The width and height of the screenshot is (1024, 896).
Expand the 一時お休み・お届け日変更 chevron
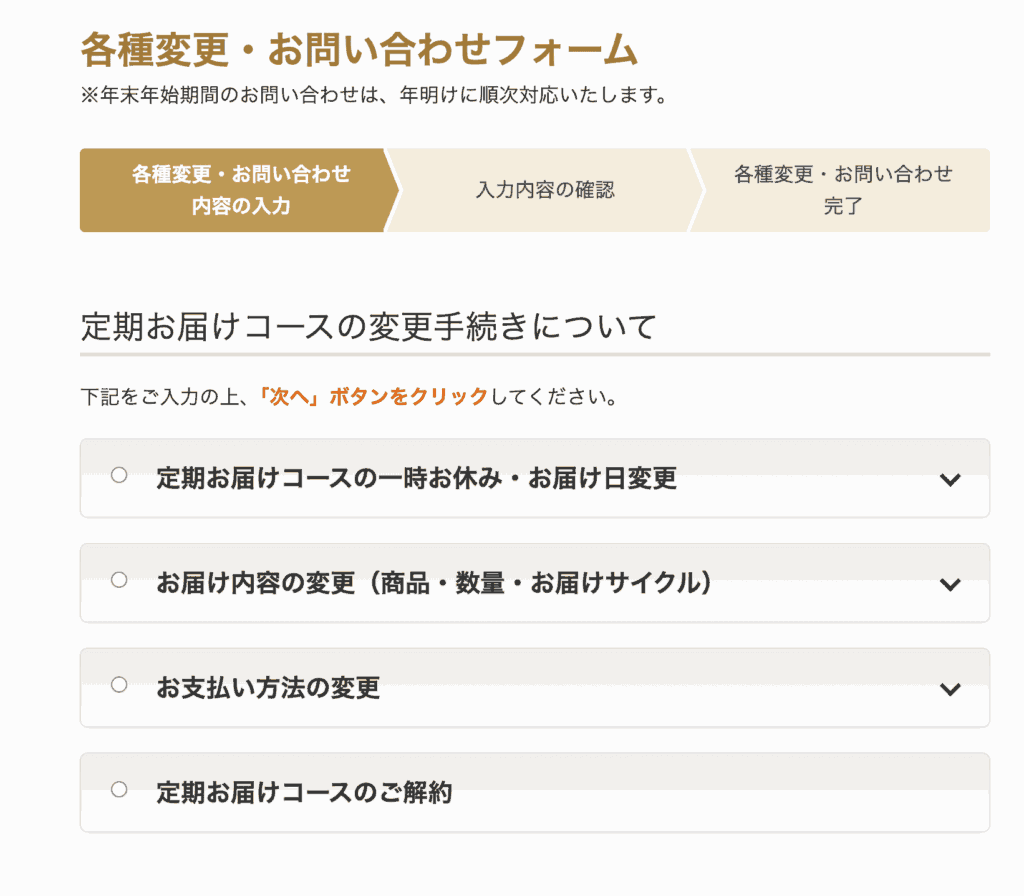click(x=950, y=479)
